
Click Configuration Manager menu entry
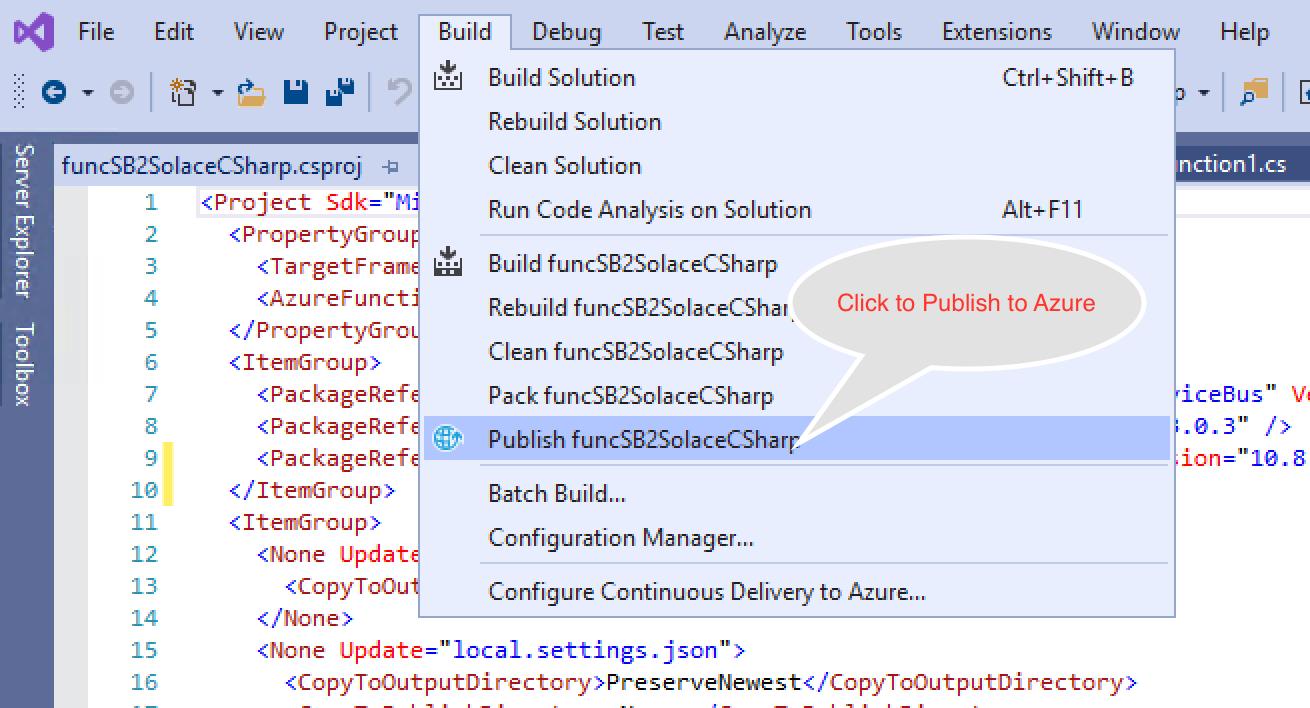click(x=620, y=538)
